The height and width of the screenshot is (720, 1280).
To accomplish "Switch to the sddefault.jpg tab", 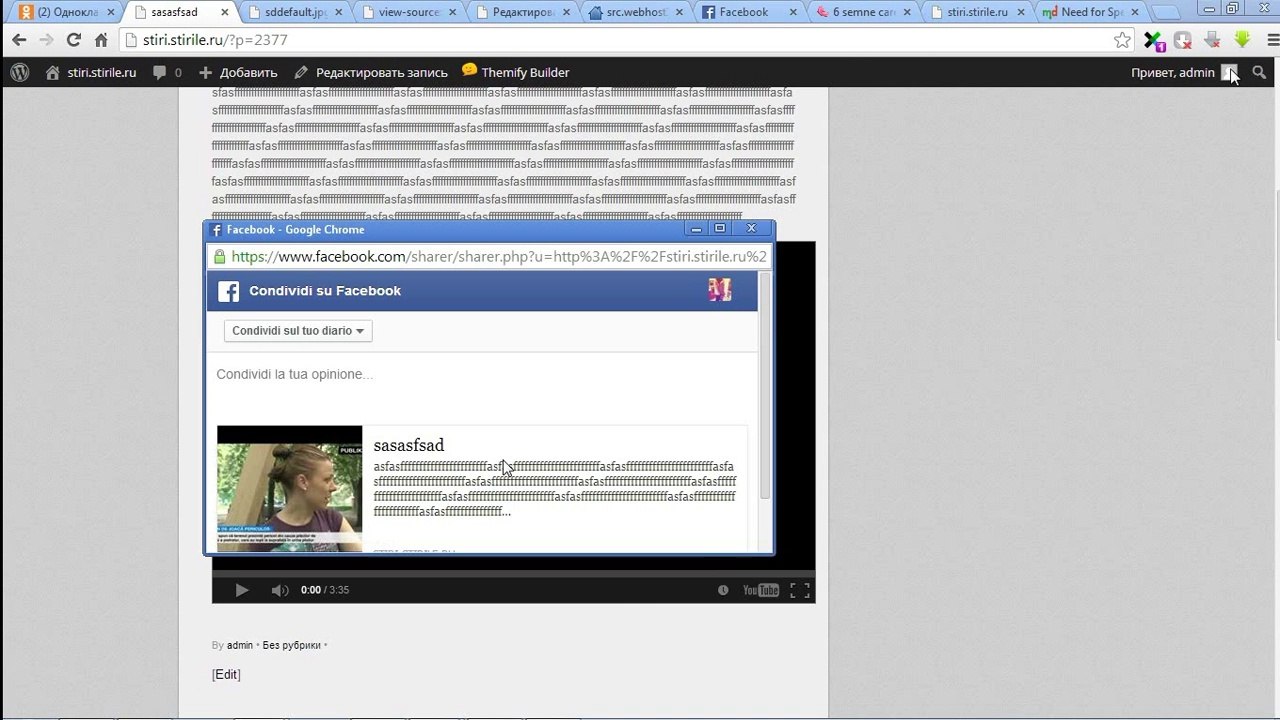I will point(296,12).
